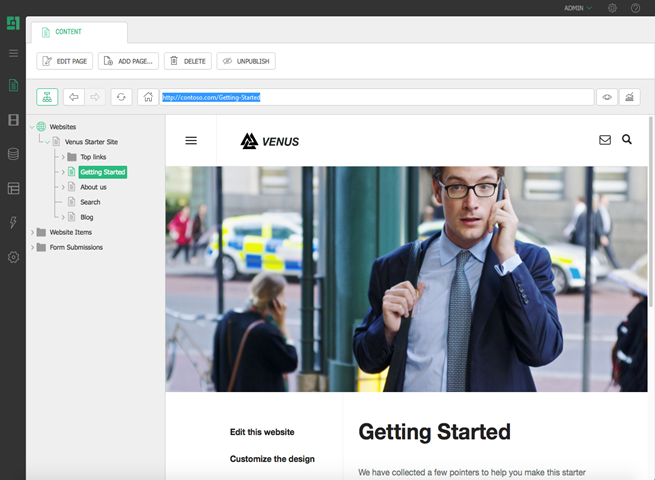Expand the Website Items folder
The width and height of the screenshot is (655, 480).
[32, 232]
